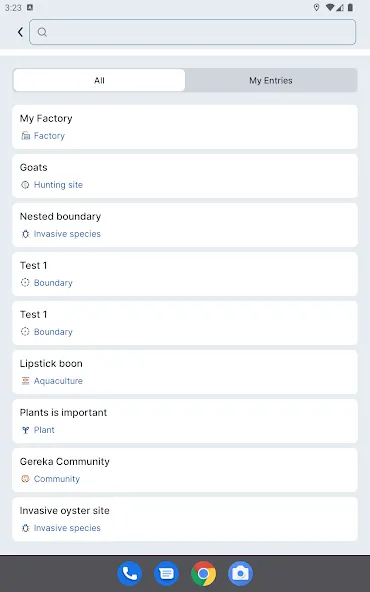
Task: Click the bug icon under Nested boundary
Action: (25, 234)
